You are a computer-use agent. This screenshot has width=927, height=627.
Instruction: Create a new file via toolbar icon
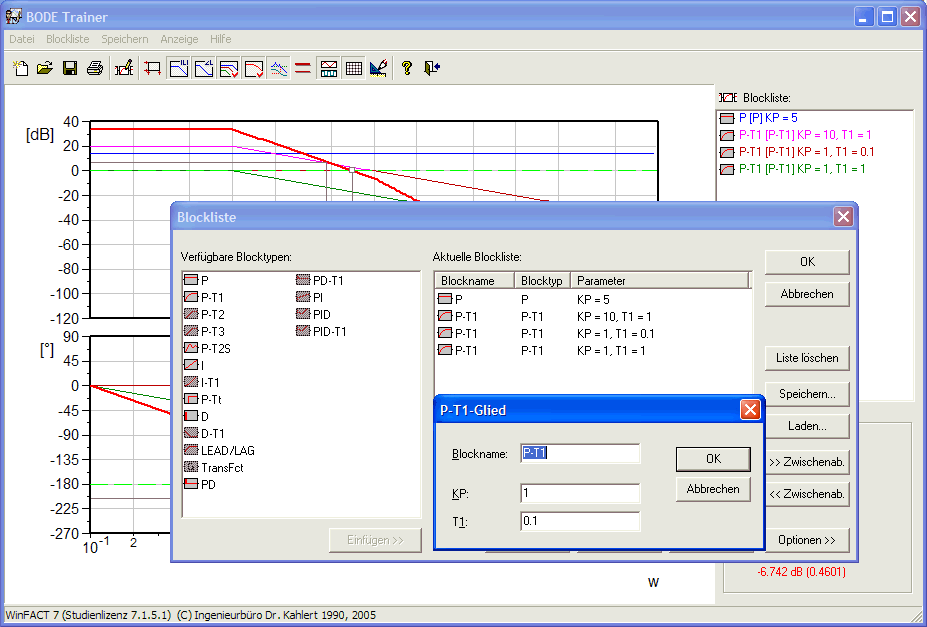(x=21, y=68)
